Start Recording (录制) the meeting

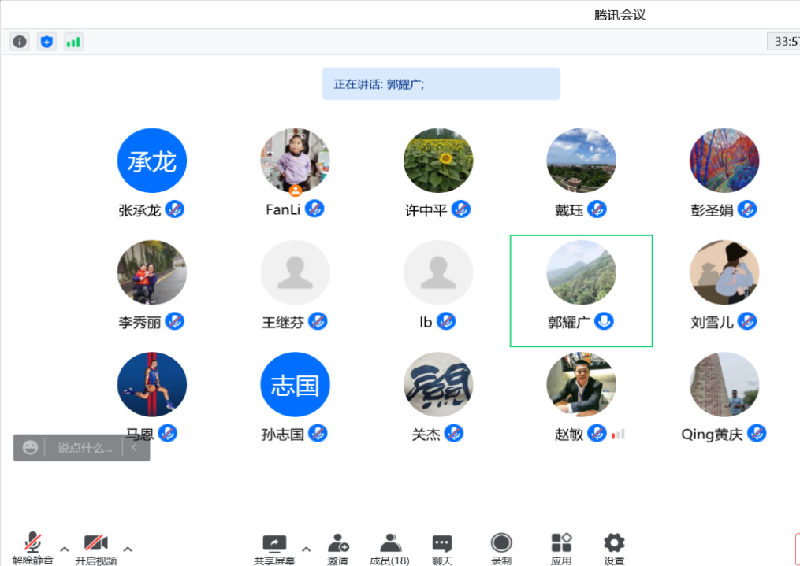click(501, 548)
